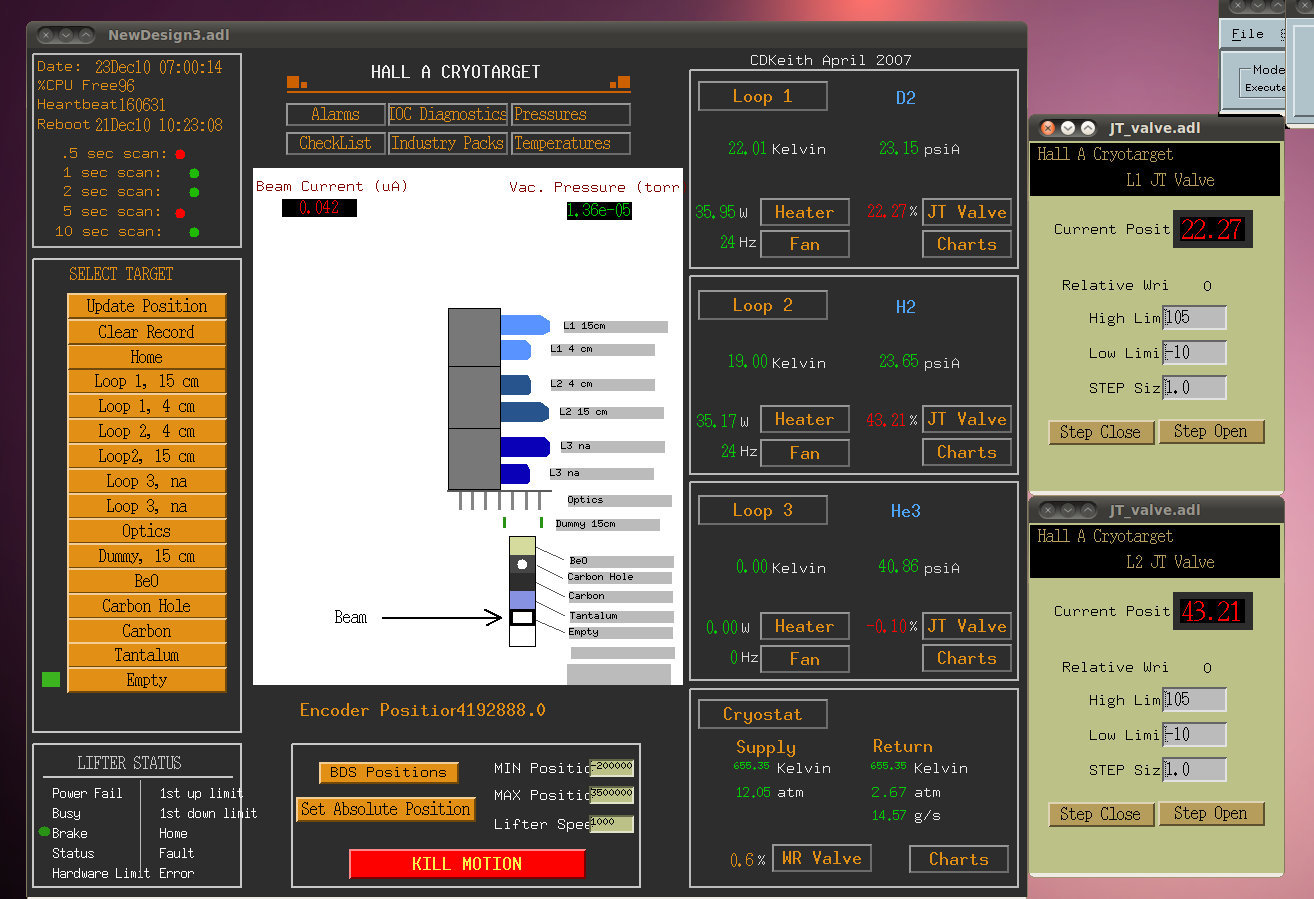Click Step Close in L2 JT Valve window
The height and width of the screenshot is (899, 1314).
[x=1101, y=814]
